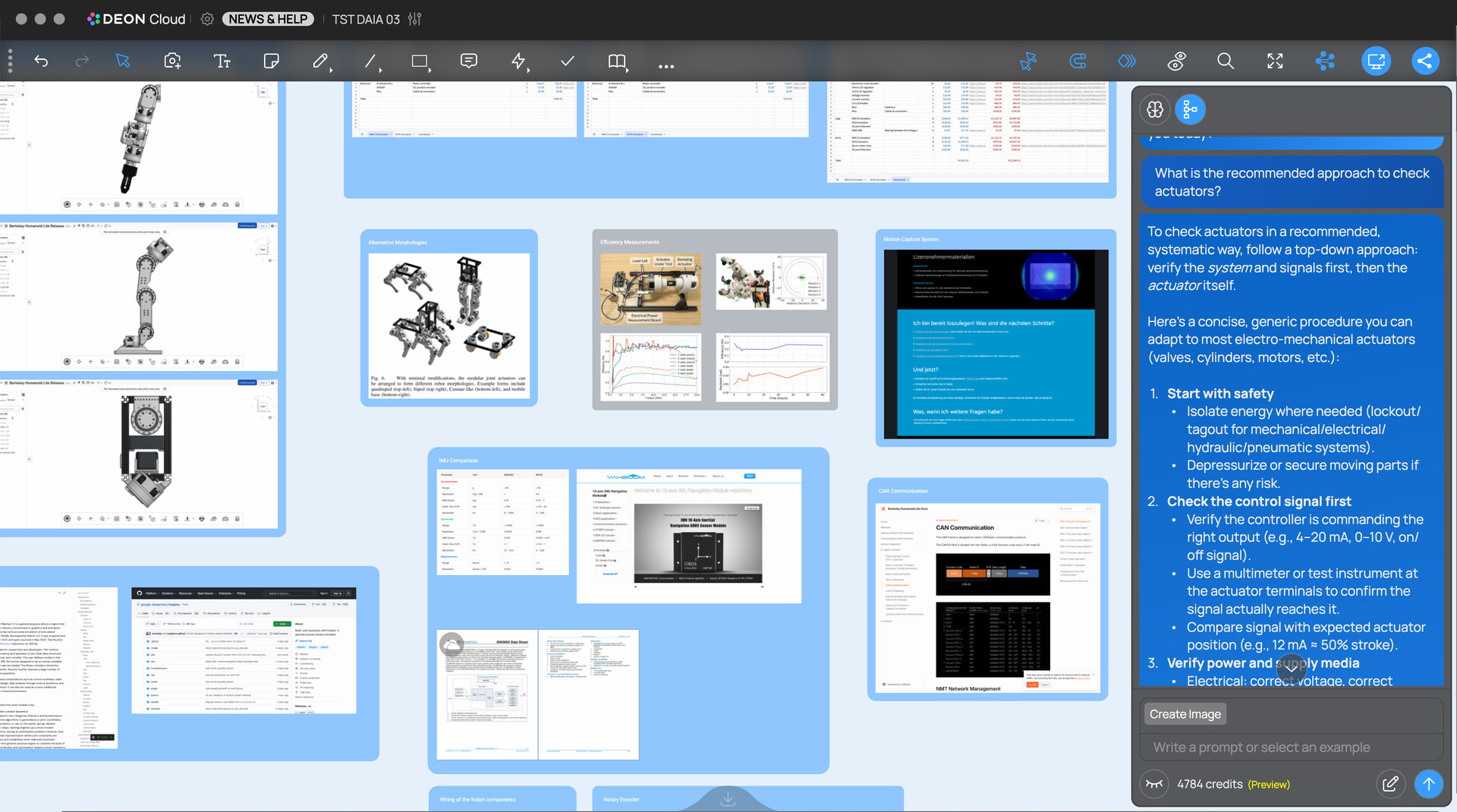
Task: Toggle magnet snapping
Action: (x=1078, y=61)
